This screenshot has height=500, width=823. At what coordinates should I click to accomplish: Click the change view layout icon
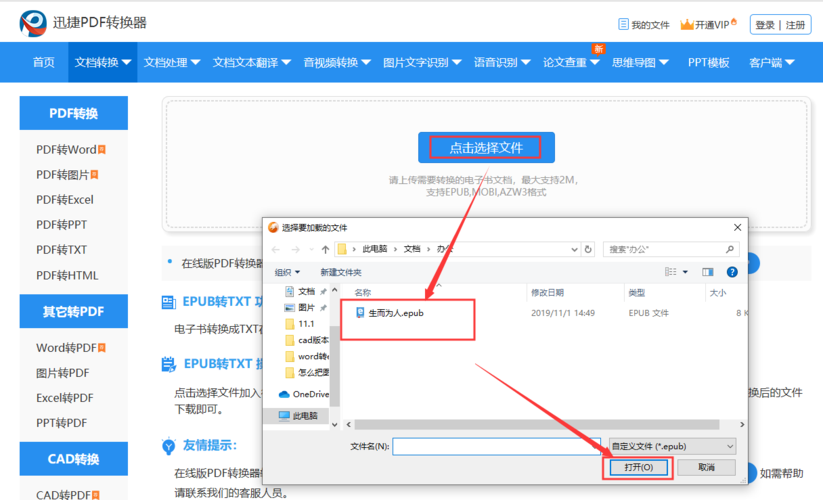(670, 271)
